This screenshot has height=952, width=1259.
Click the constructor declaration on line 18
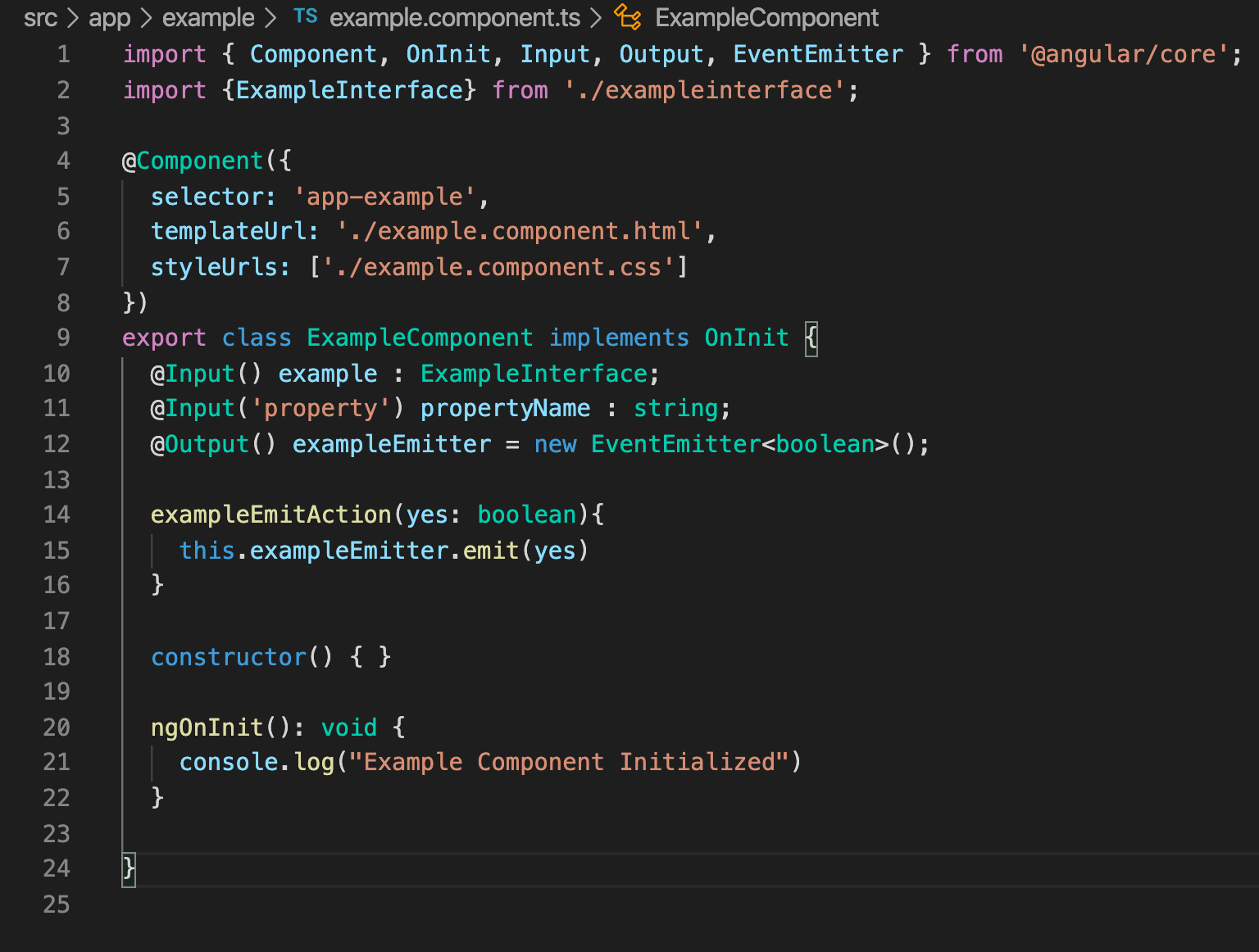pos(230,657)
